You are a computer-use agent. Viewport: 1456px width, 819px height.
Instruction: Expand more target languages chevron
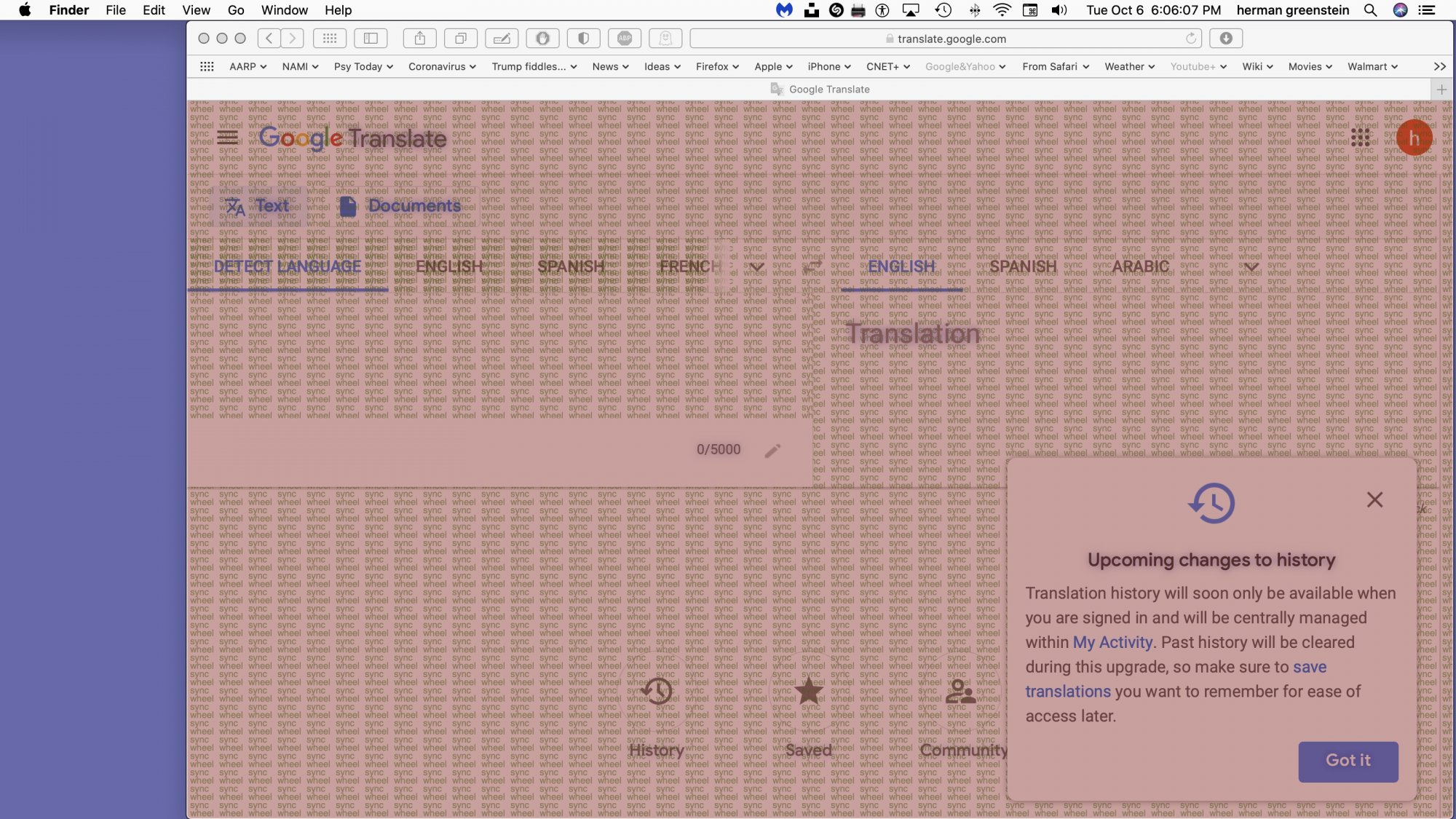point(1251,266)
